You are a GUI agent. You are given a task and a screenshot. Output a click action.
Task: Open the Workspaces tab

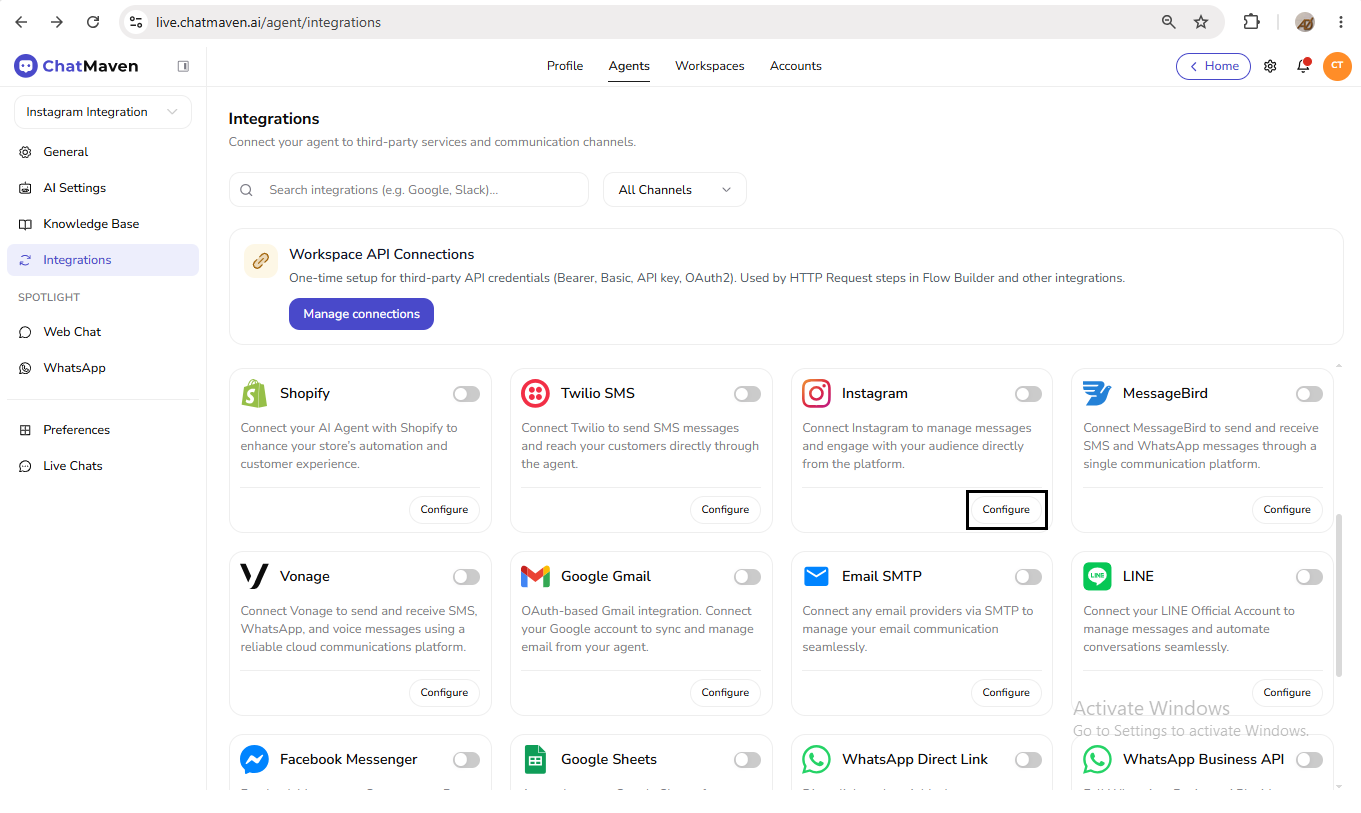[710, 66]
